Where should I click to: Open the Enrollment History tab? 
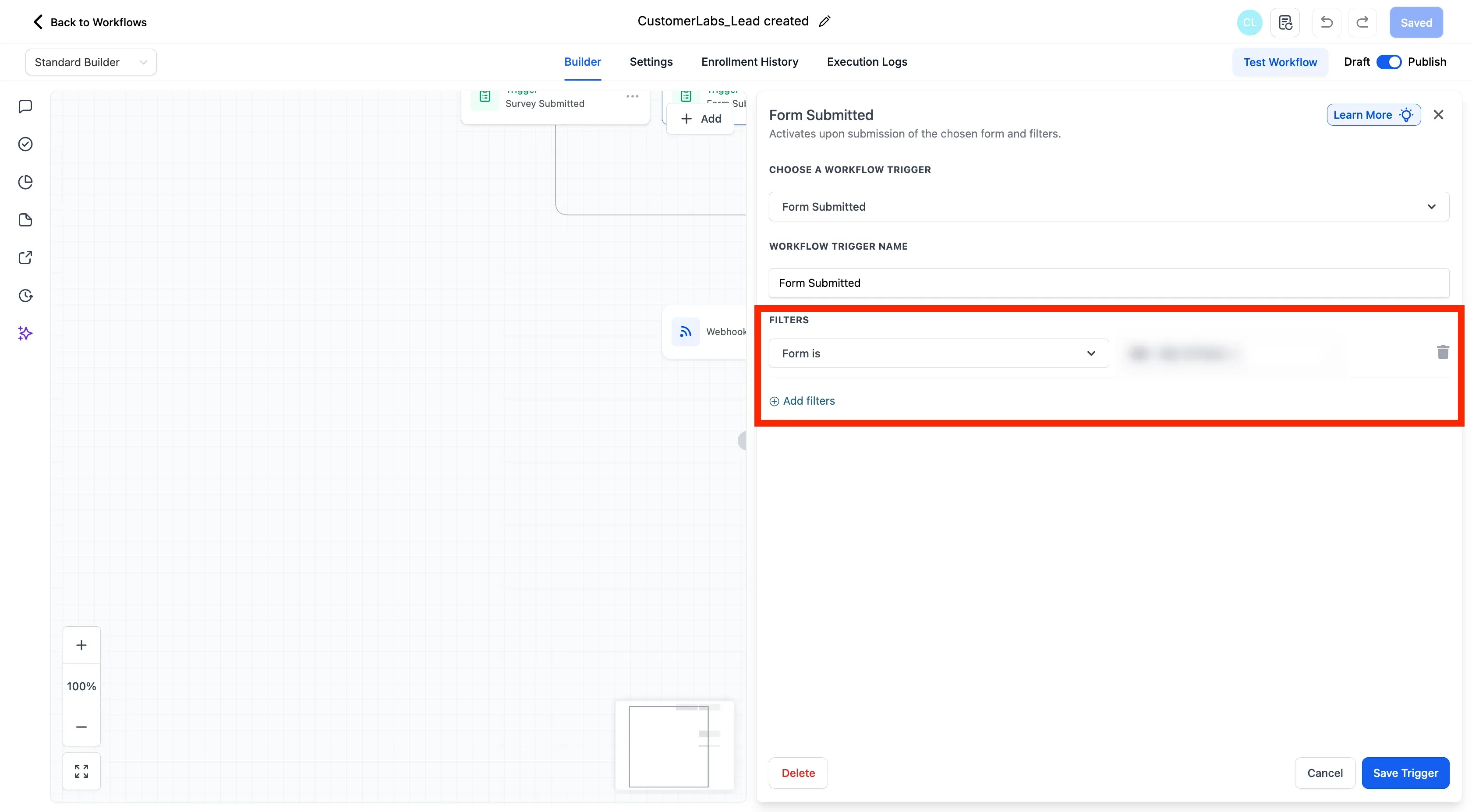tap(750, 62)
